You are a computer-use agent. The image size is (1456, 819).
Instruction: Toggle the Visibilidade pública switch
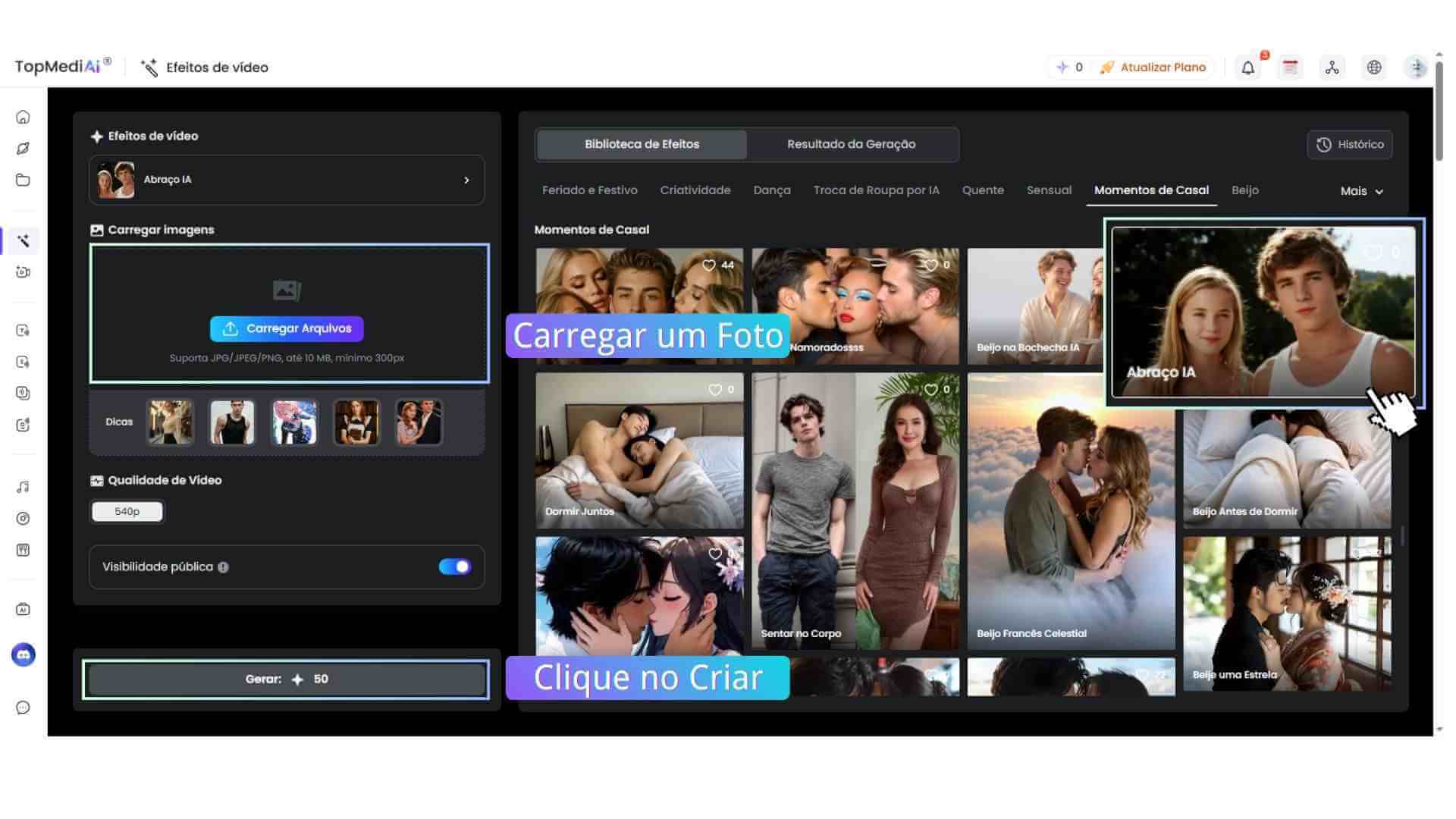454,566
